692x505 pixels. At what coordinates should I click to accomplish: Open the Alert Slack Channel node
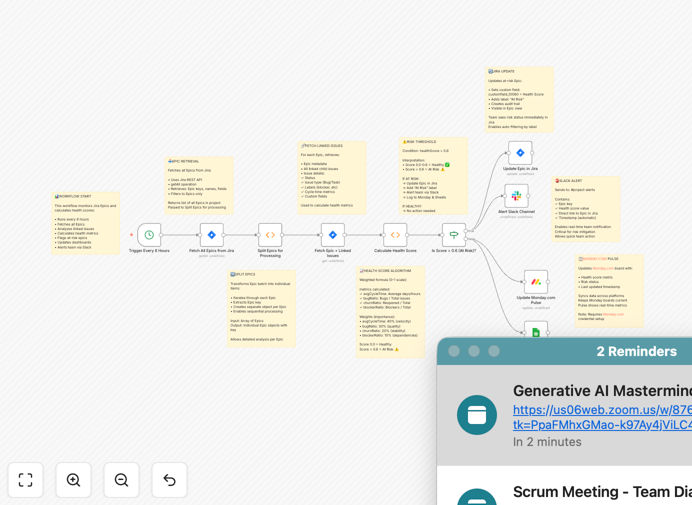(516, 196)
